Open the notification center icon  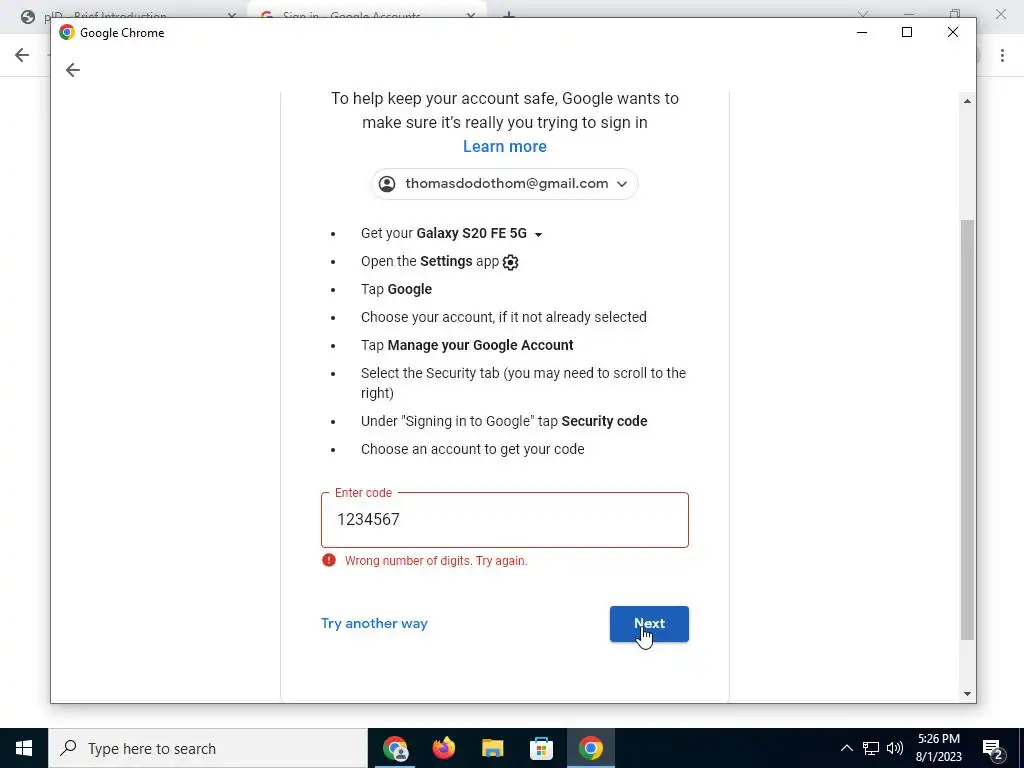tap(993, 749)
